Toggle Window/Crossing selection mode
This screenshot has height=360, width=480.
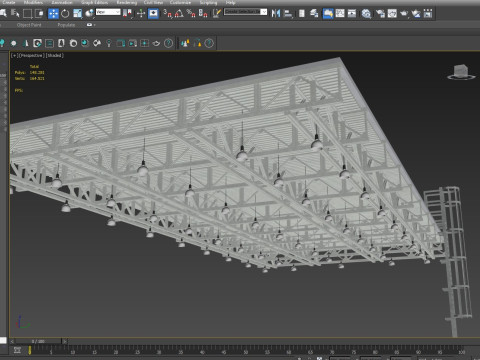(x=39, y=13)
